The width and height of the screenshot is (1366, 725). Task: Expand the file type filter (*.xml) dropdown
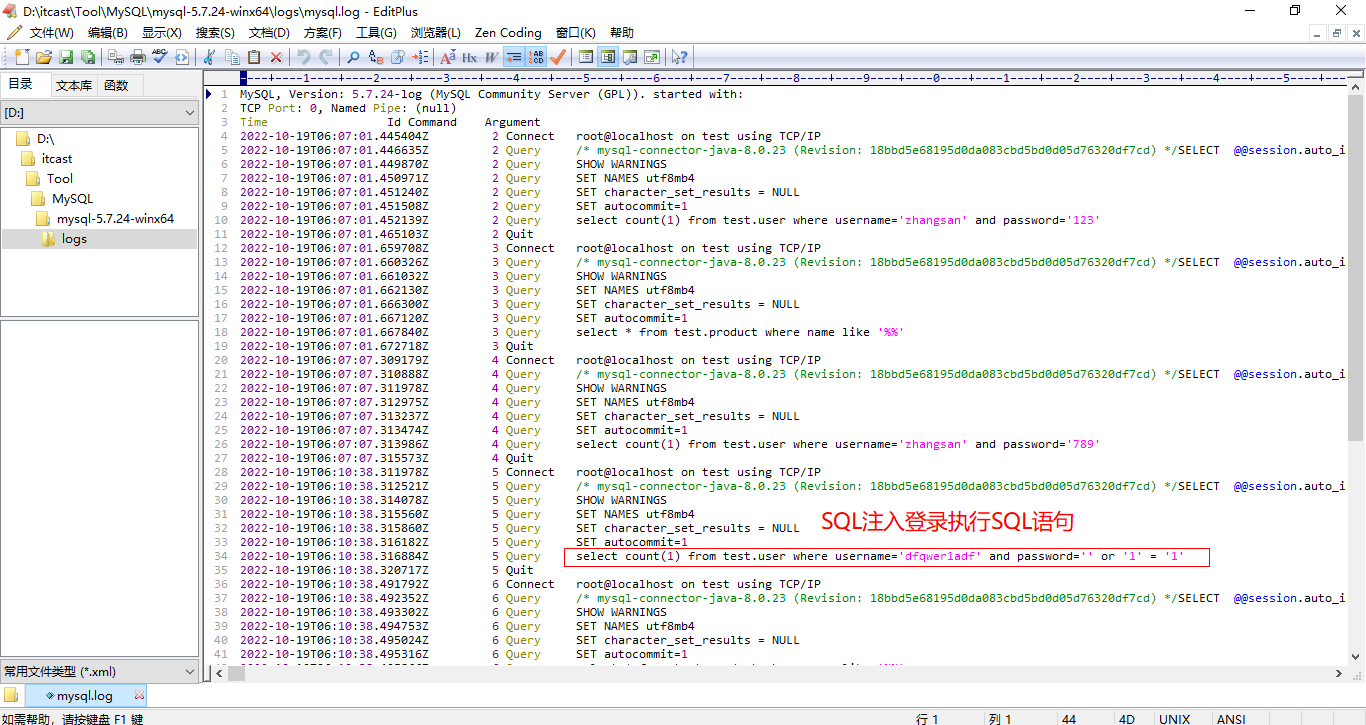point(100,671)
